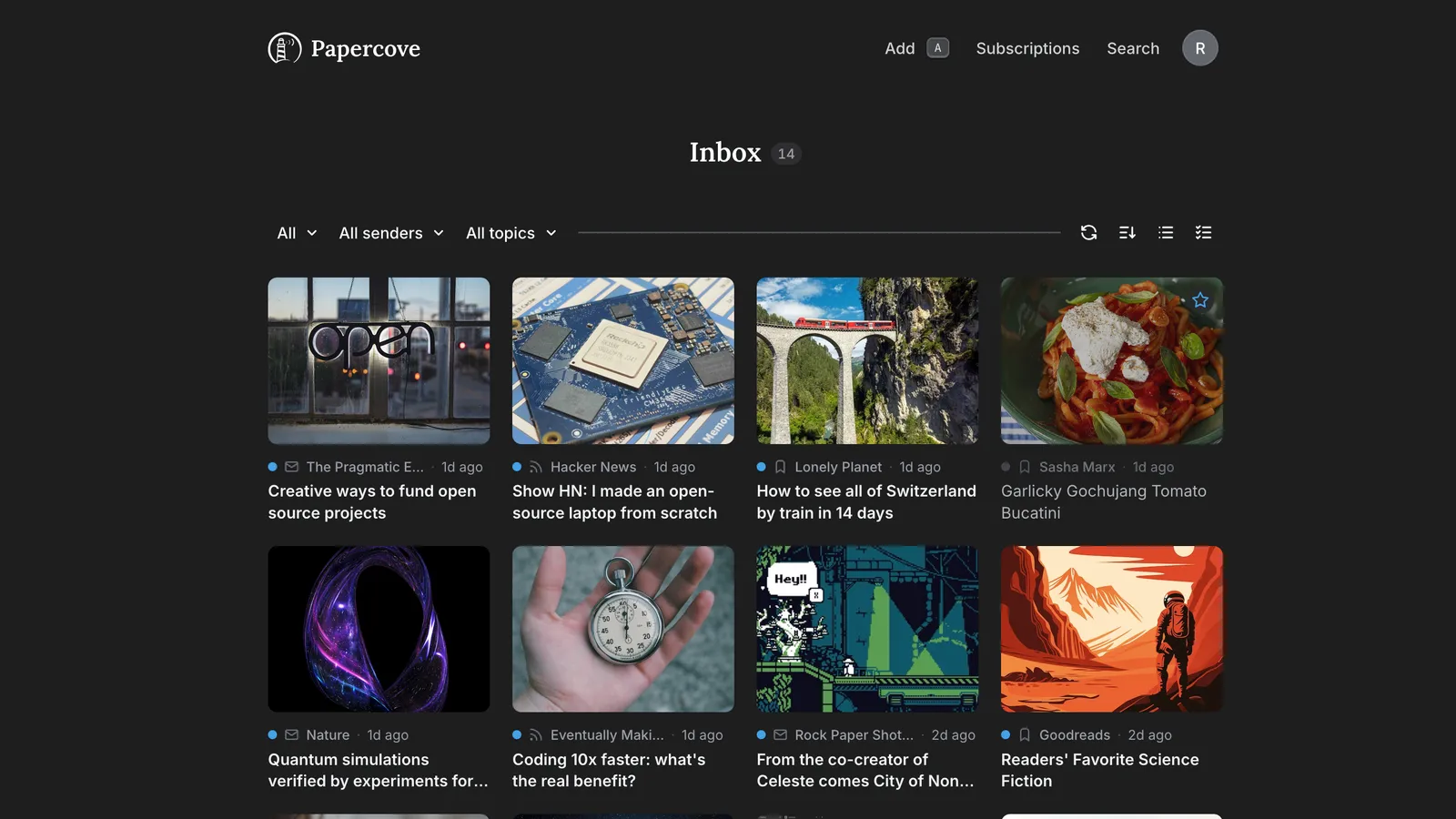Open Subscriptions in top navigation

[x=1027, y=48]
